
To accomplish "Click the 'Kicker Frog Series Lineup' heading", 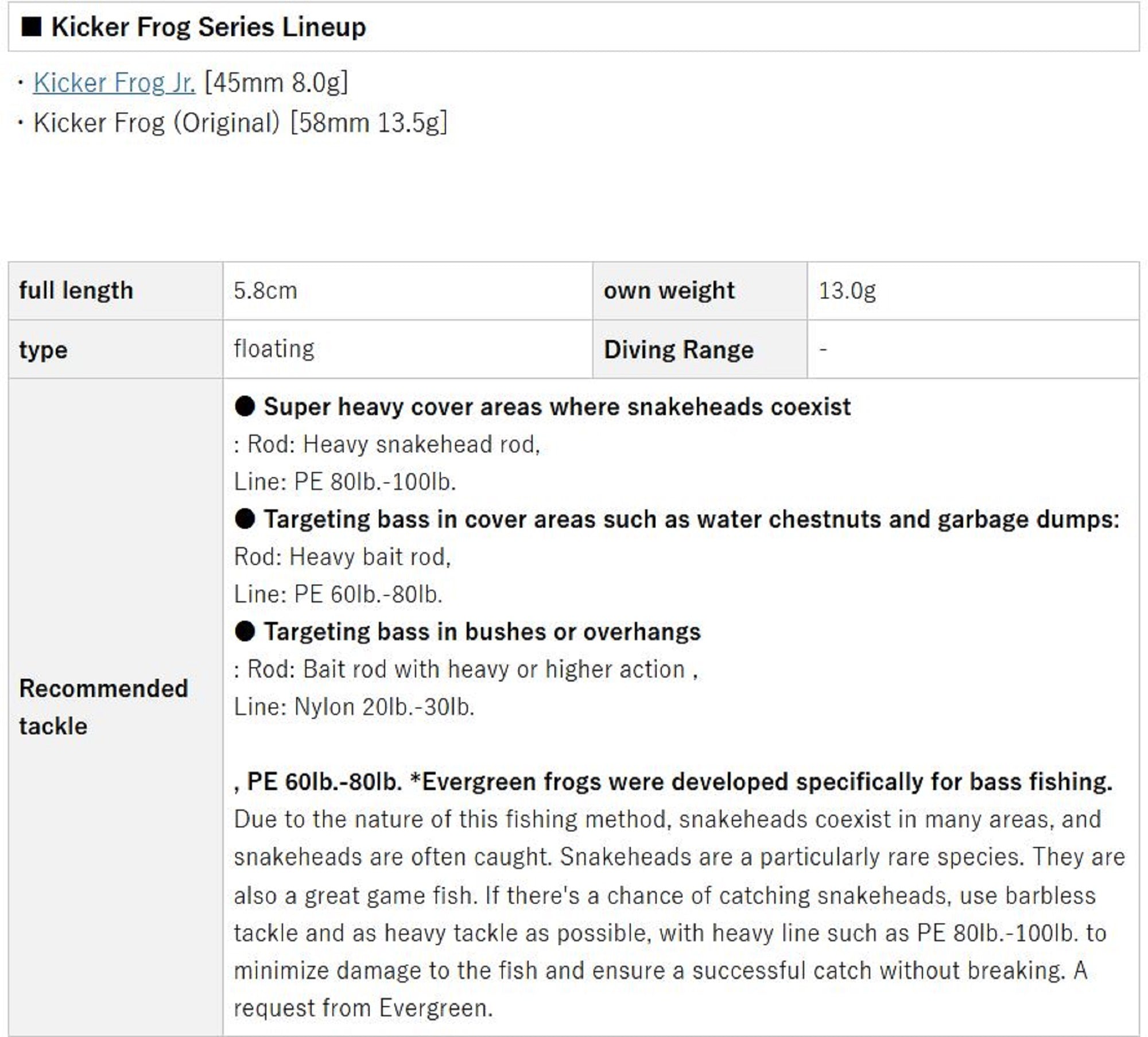I will pyautogui.click(x=208, y=27).
